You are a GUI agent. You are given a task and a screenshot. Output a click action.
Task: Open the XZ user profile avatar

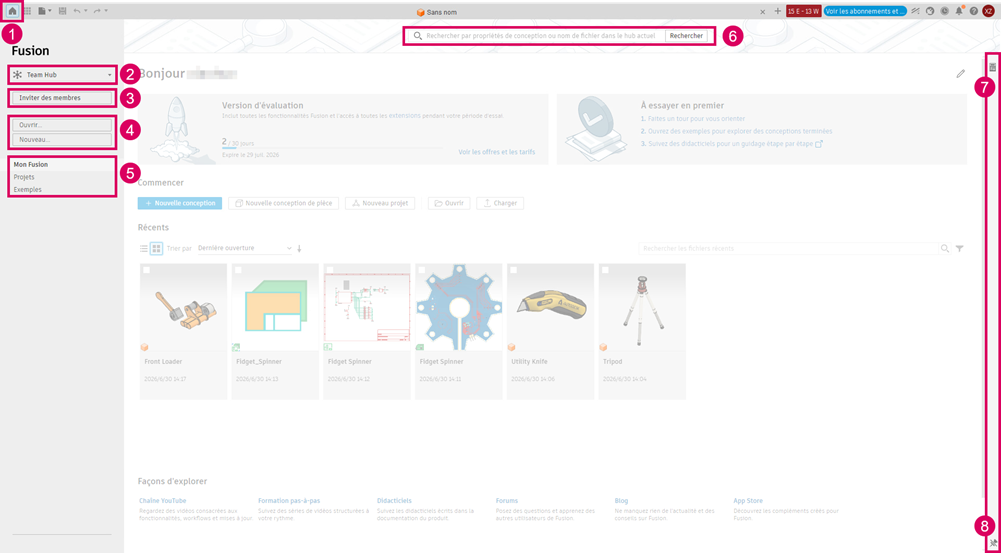coord(988,11)
